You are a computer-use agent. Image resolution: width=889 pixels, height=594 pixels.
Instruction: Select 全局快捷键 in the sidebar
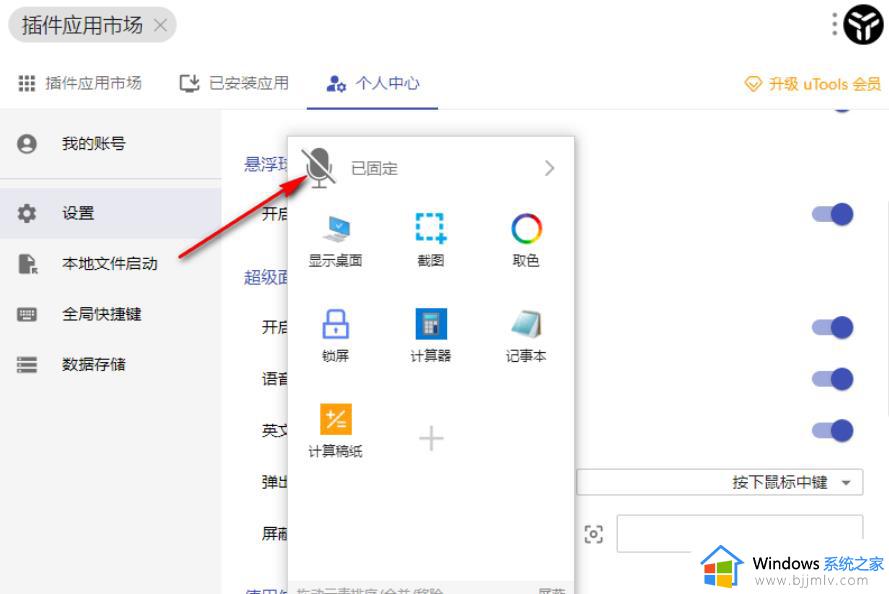[x=101, y=314]
